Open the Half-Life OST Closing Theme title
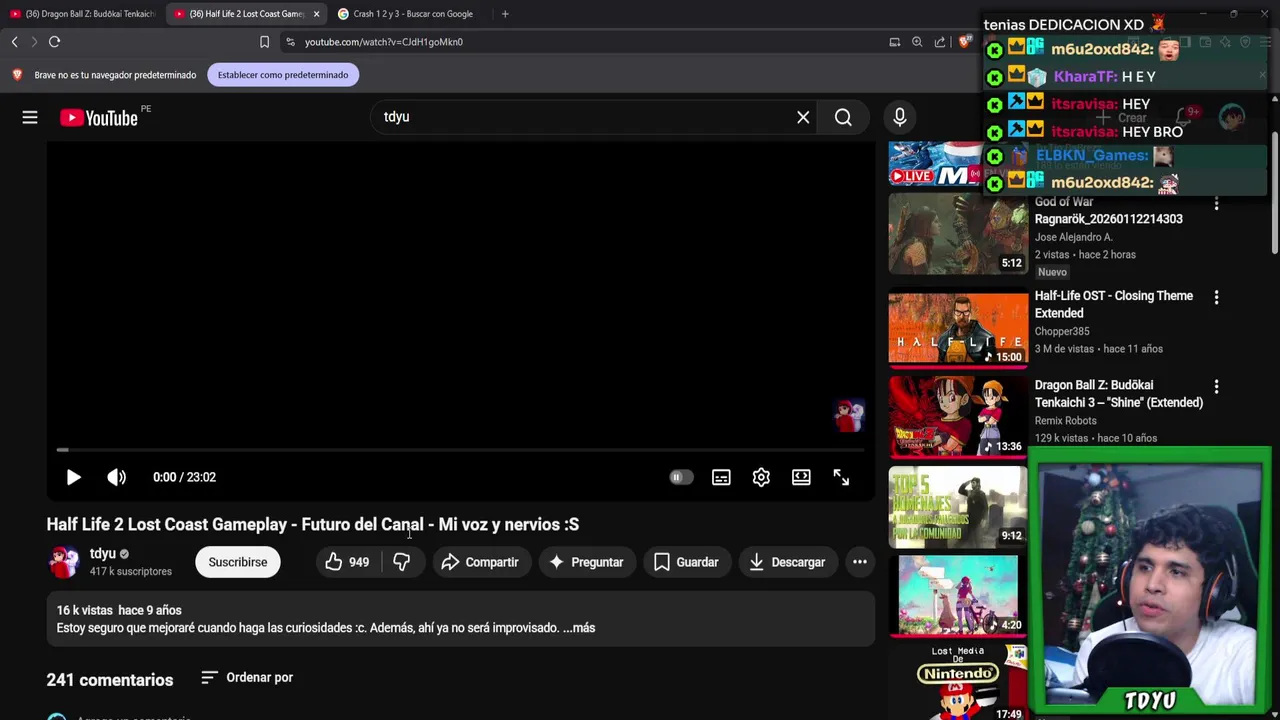1280x720 pixels. [x=1114, y=305]
